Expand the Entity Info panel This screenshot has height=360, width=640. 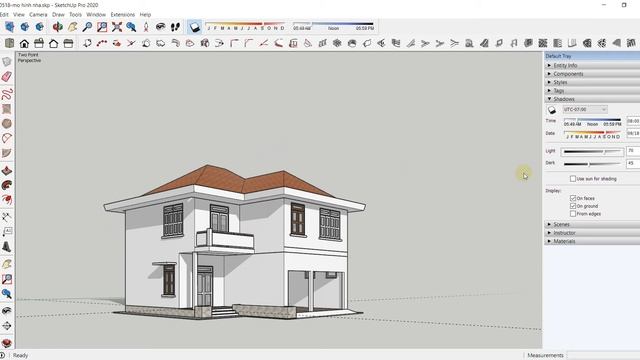pyautogui.click(x=592, y=65)
